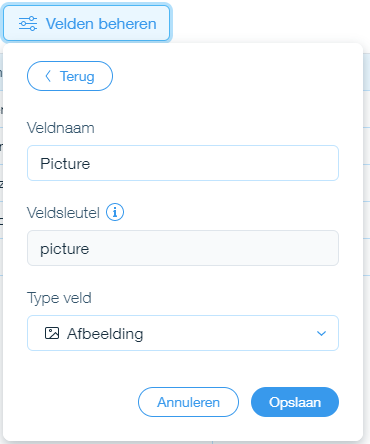This screenshot has width=370, height=444.
Task: Click the Terug label text
Action: (x=77, y=76)
